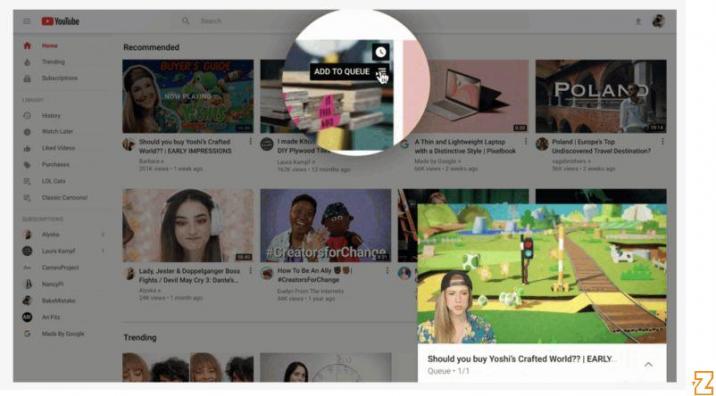The image size is (716, 396).
Task: Open the Liked Videos thumbs-up icon
Action: (x=27, y=148)
